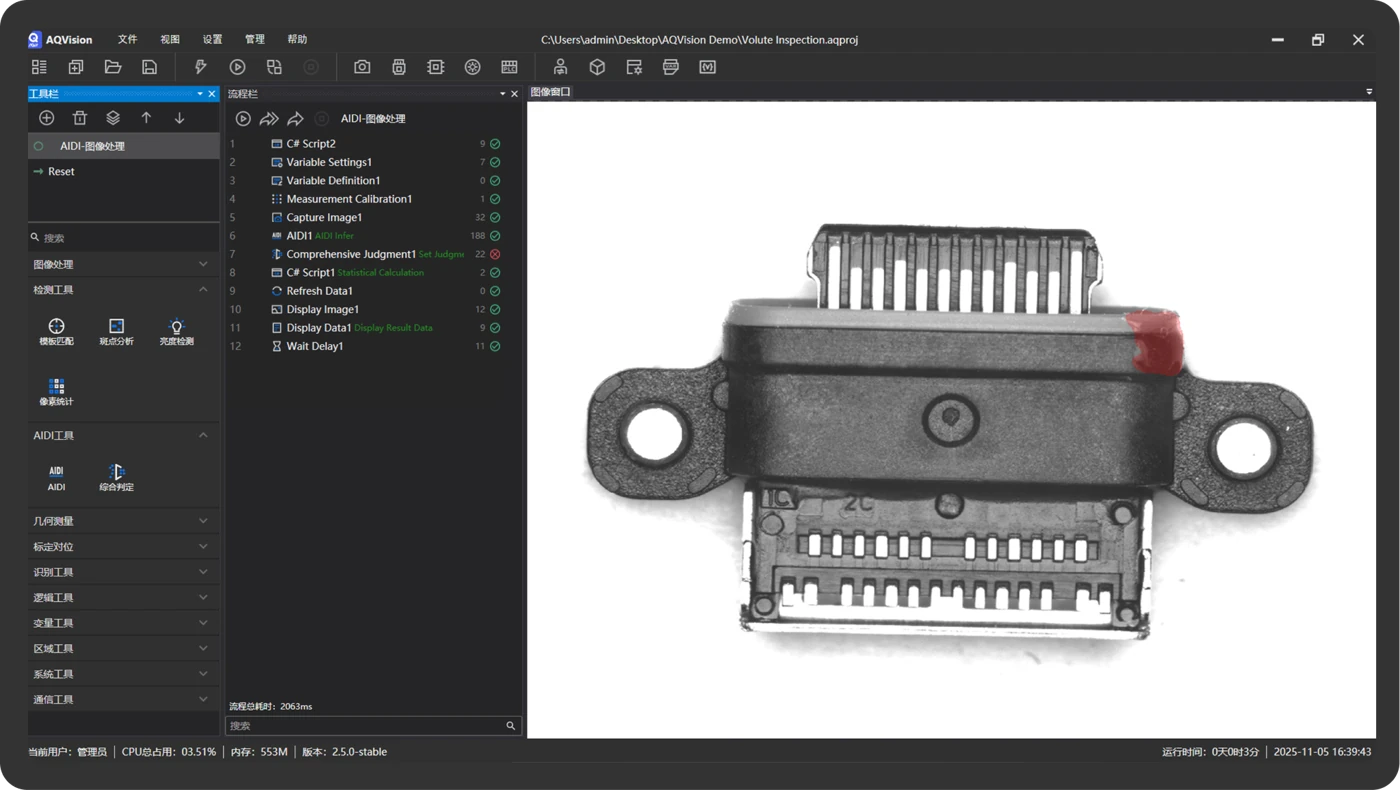Select the 模板匹配 template matching tool

(x=56, y=332)
